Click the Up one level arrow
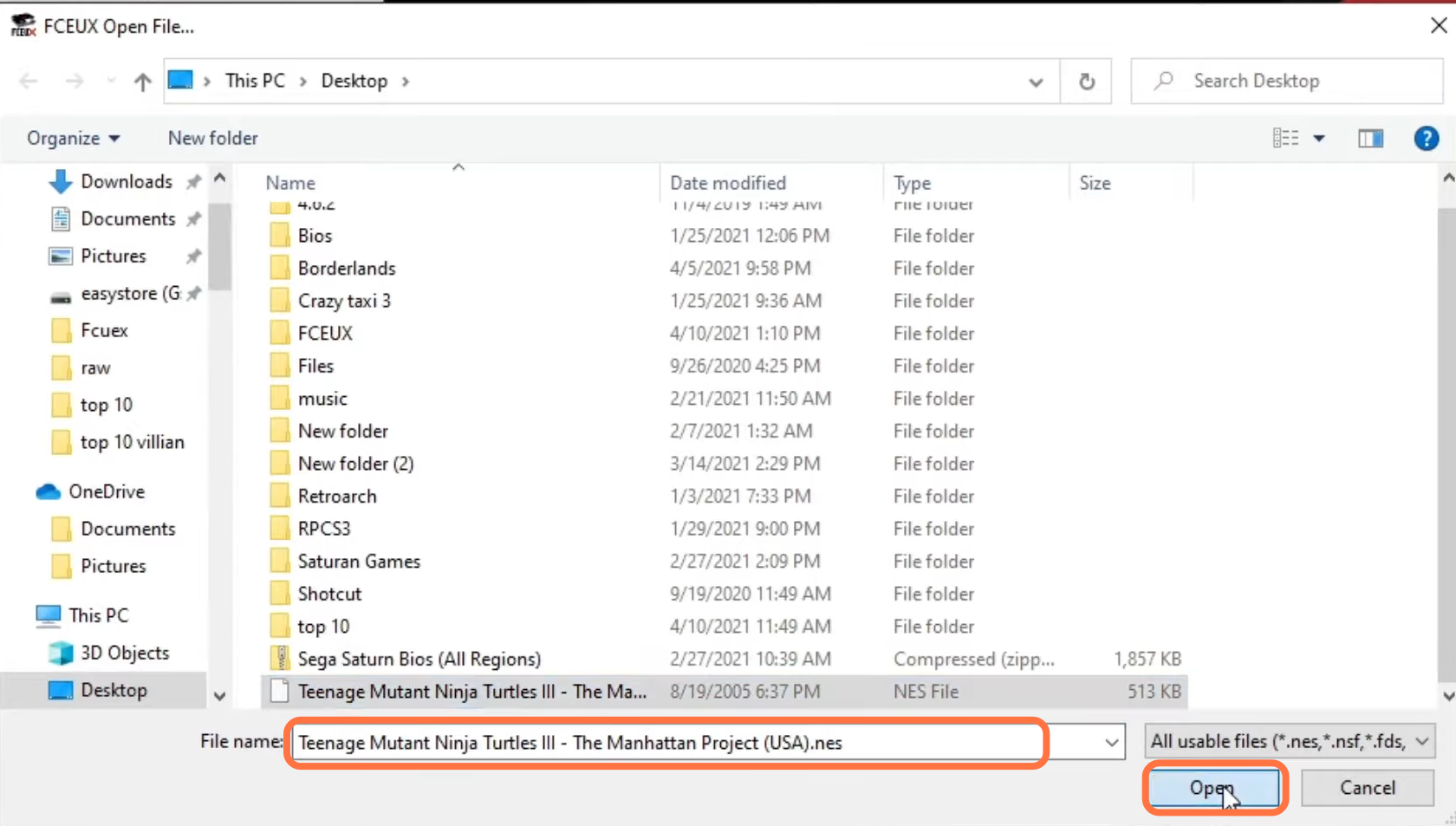Screen dimensions: 1456x826 [142, 81]
